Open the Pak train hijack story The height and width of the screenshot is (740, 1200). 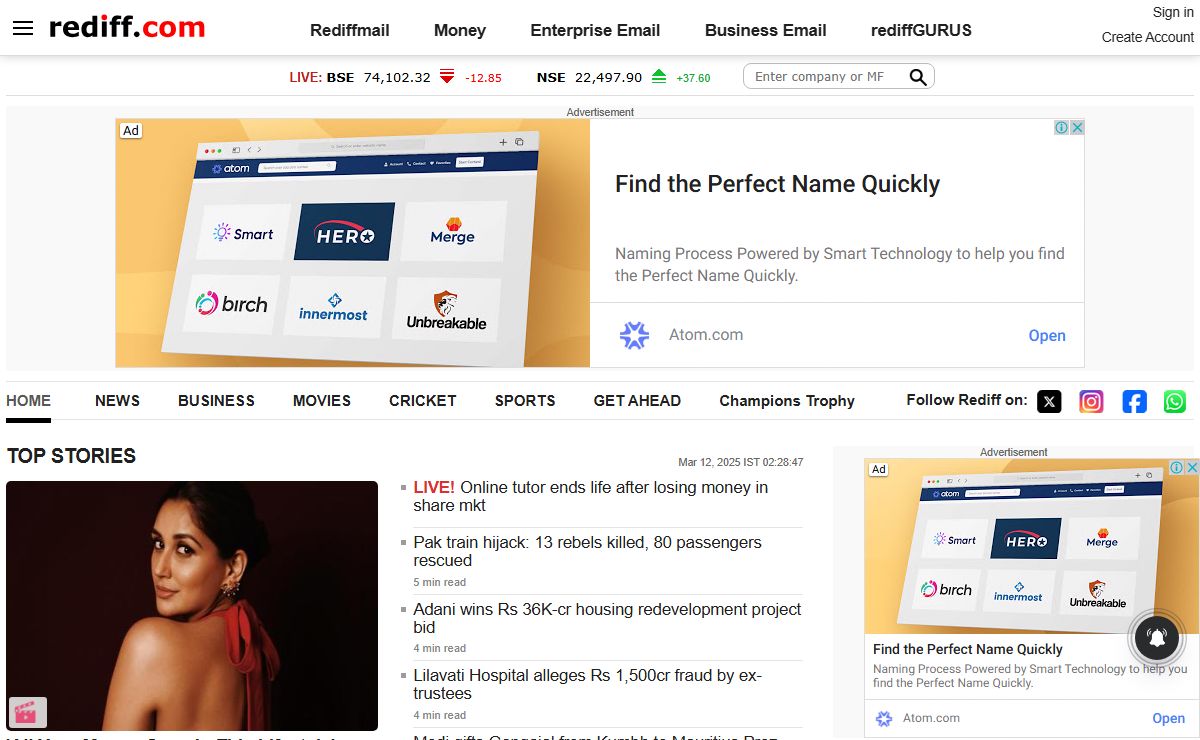click(588, 551)
